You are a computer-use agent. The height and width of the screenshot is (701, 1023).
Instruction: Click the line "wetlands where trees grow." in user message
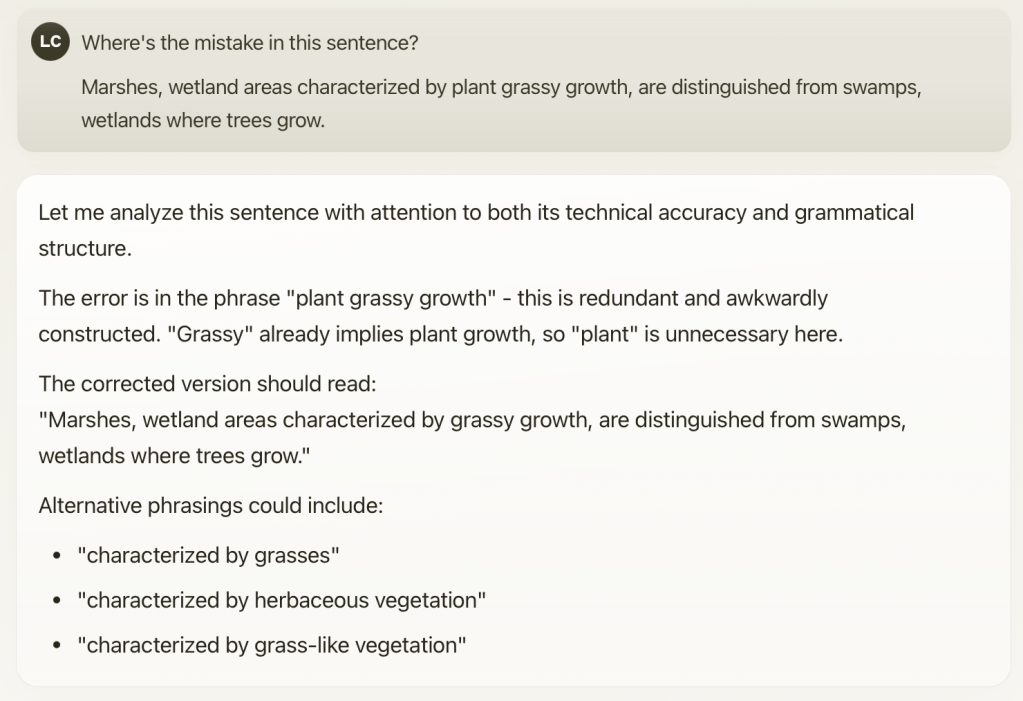click(x=203, y=122)
